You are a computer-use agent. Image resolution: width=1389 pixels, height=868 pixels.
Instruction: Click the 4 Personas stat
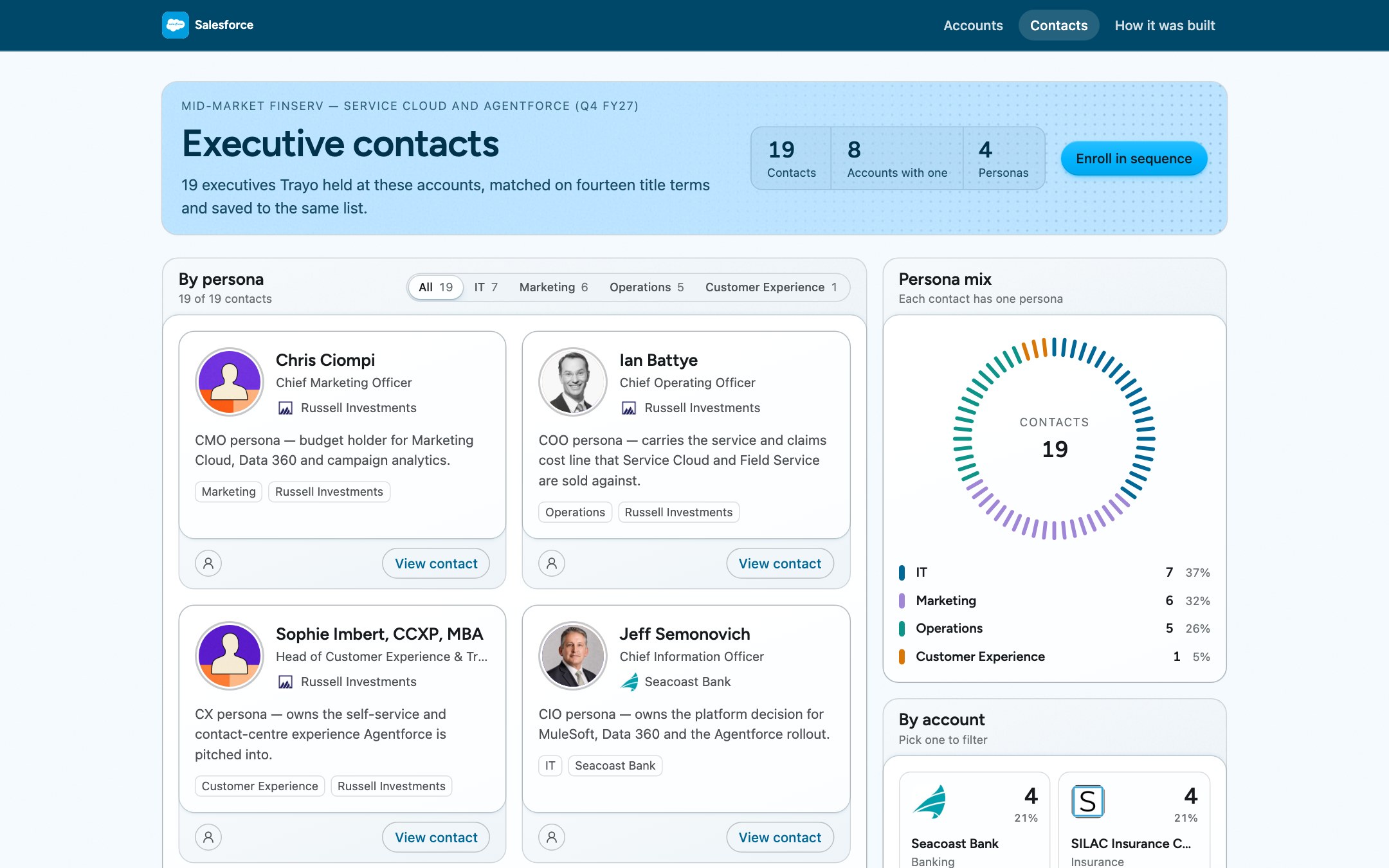tap(1003, 158)
